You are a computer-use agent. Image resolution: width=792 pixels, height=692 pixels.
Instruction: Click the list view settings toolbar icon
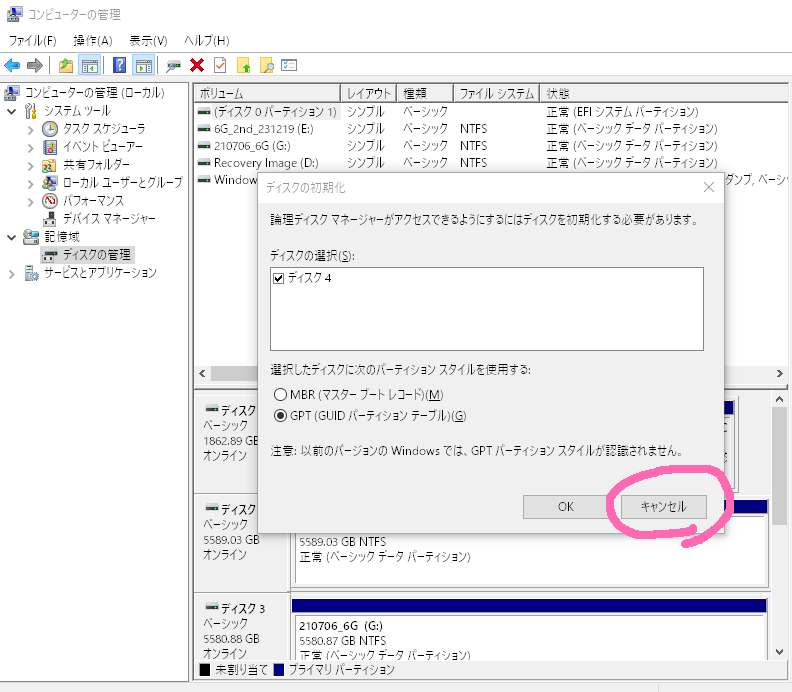[x=289, y=65]
